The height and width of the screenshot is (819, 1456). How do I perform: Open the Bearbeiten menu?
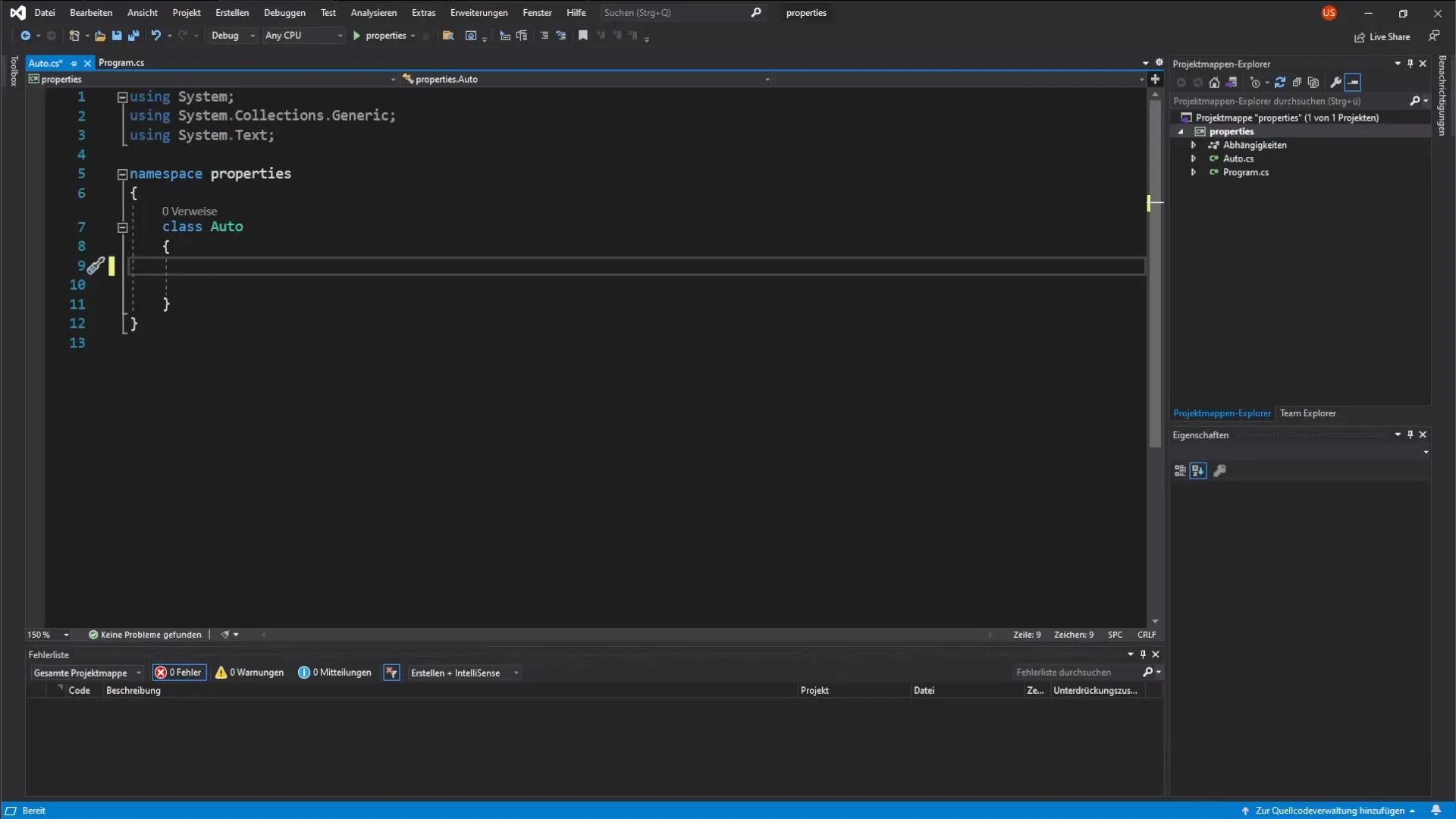click(91, 13)
